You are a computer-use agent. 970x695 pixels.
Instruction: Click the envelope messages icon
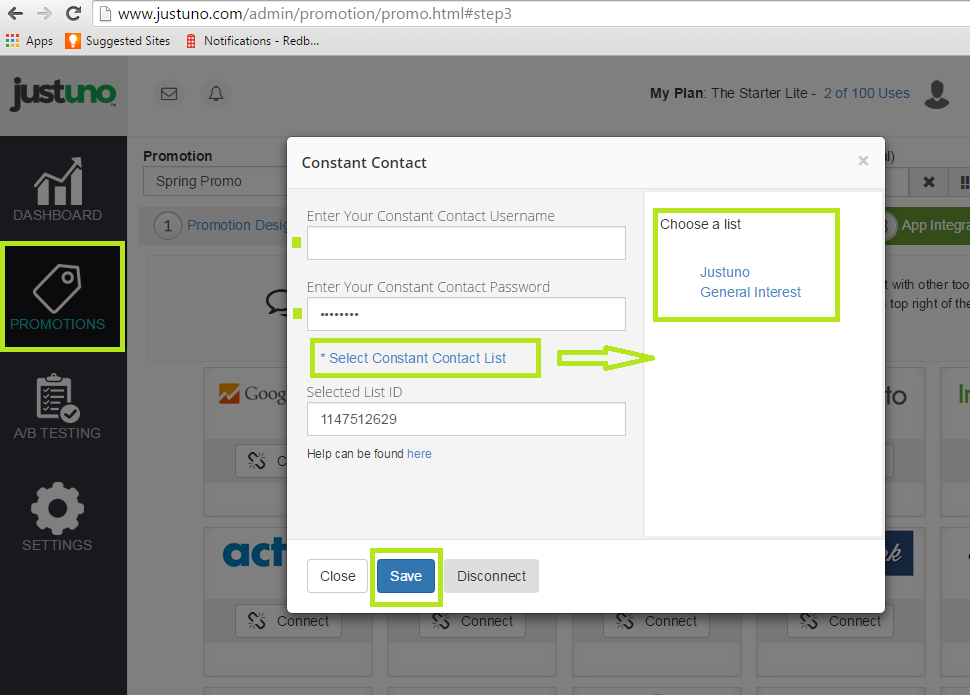tap(169, 94)
